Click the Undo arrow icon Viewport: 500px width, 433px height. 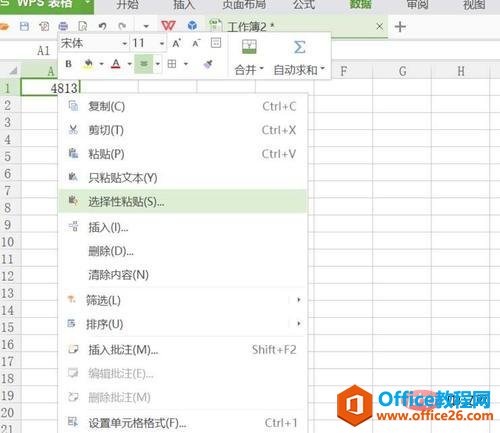(102, 26)
